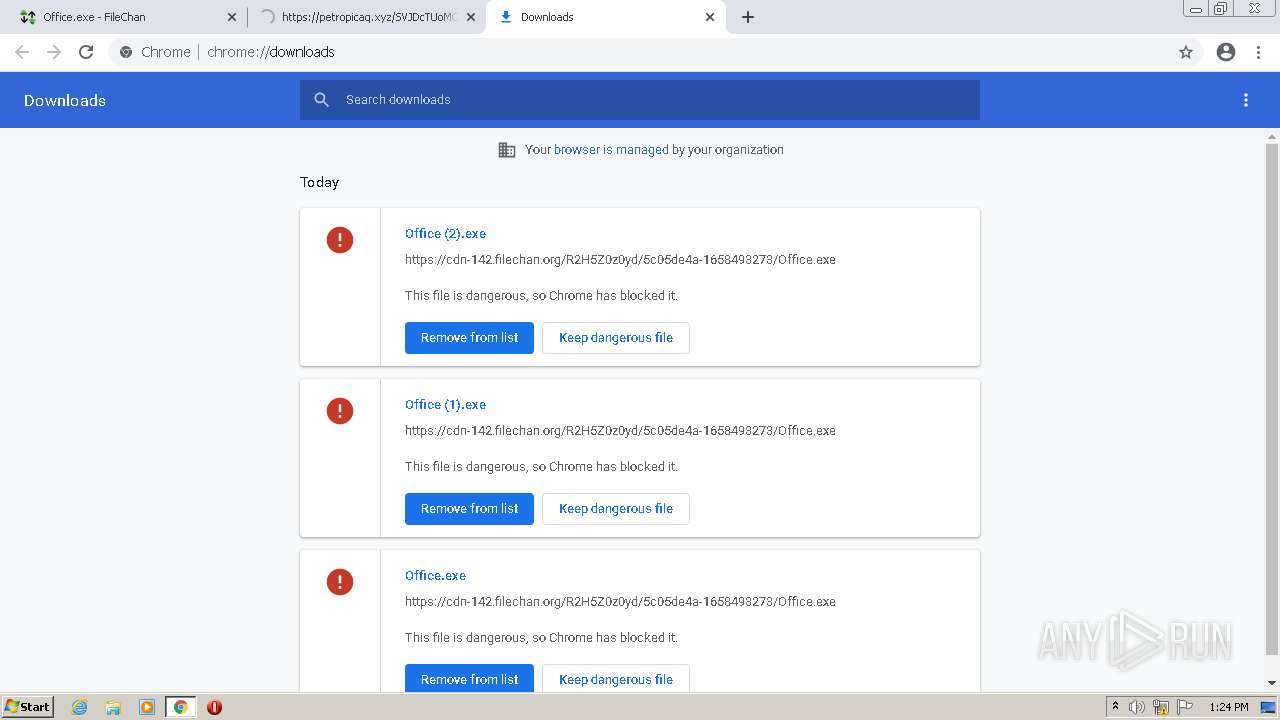Click the danger warning icon for Office (2).exe
This screenshot has height=720, width=1280.
340,240
